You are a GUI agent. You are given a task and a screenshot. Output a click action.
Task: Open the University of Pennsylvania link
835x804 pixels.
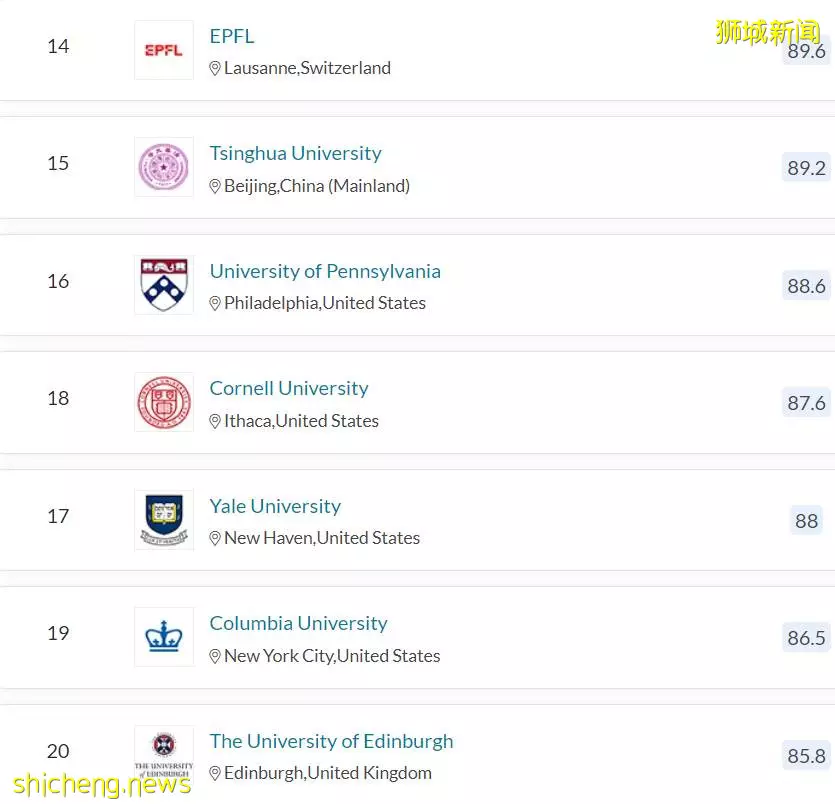(325, 272)
